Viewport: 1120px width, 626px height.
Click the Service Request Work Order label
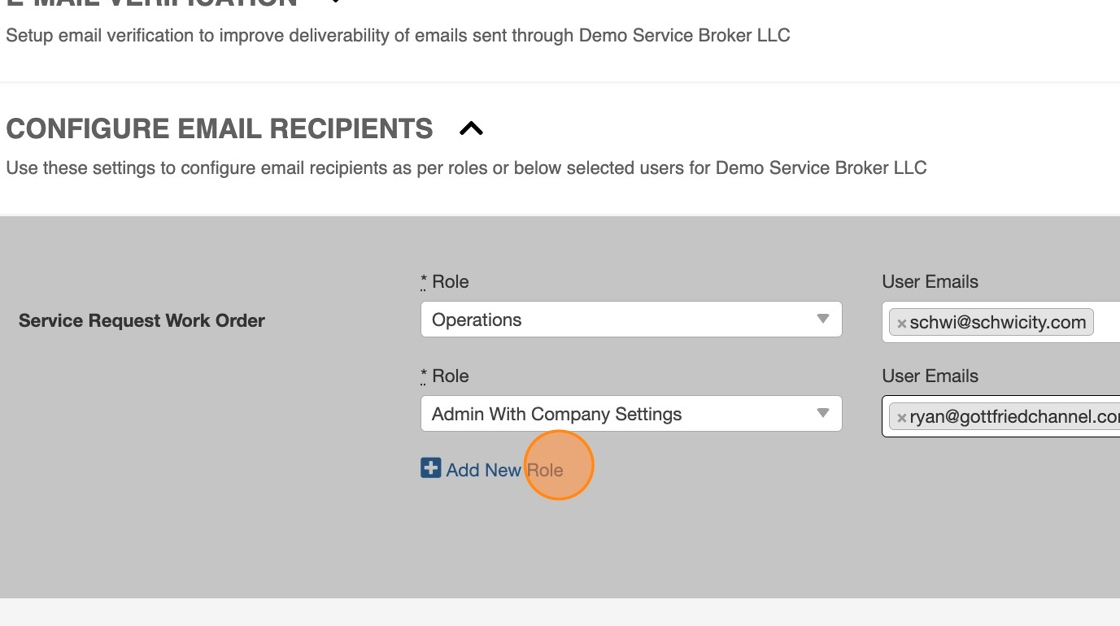142,321
